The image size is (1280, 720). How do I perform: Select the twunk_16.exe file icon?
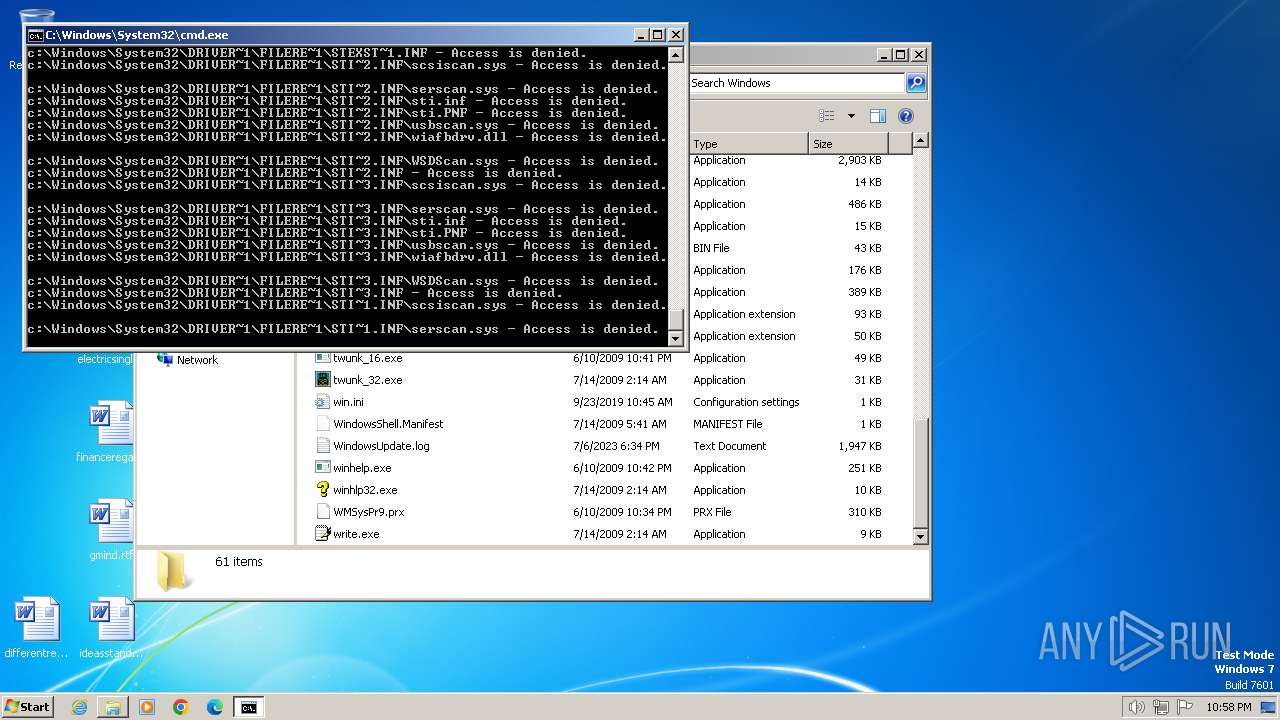(322, 358)
